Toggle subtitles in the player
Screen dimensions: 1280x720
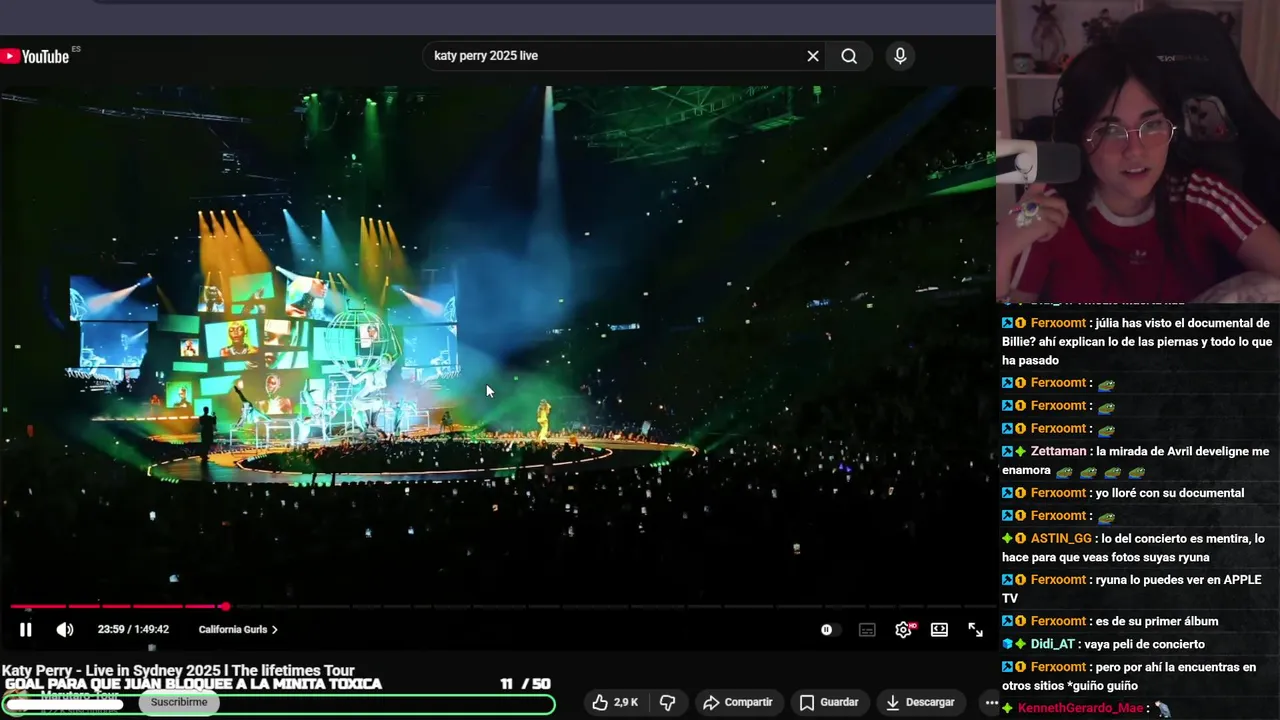[867, 630]
